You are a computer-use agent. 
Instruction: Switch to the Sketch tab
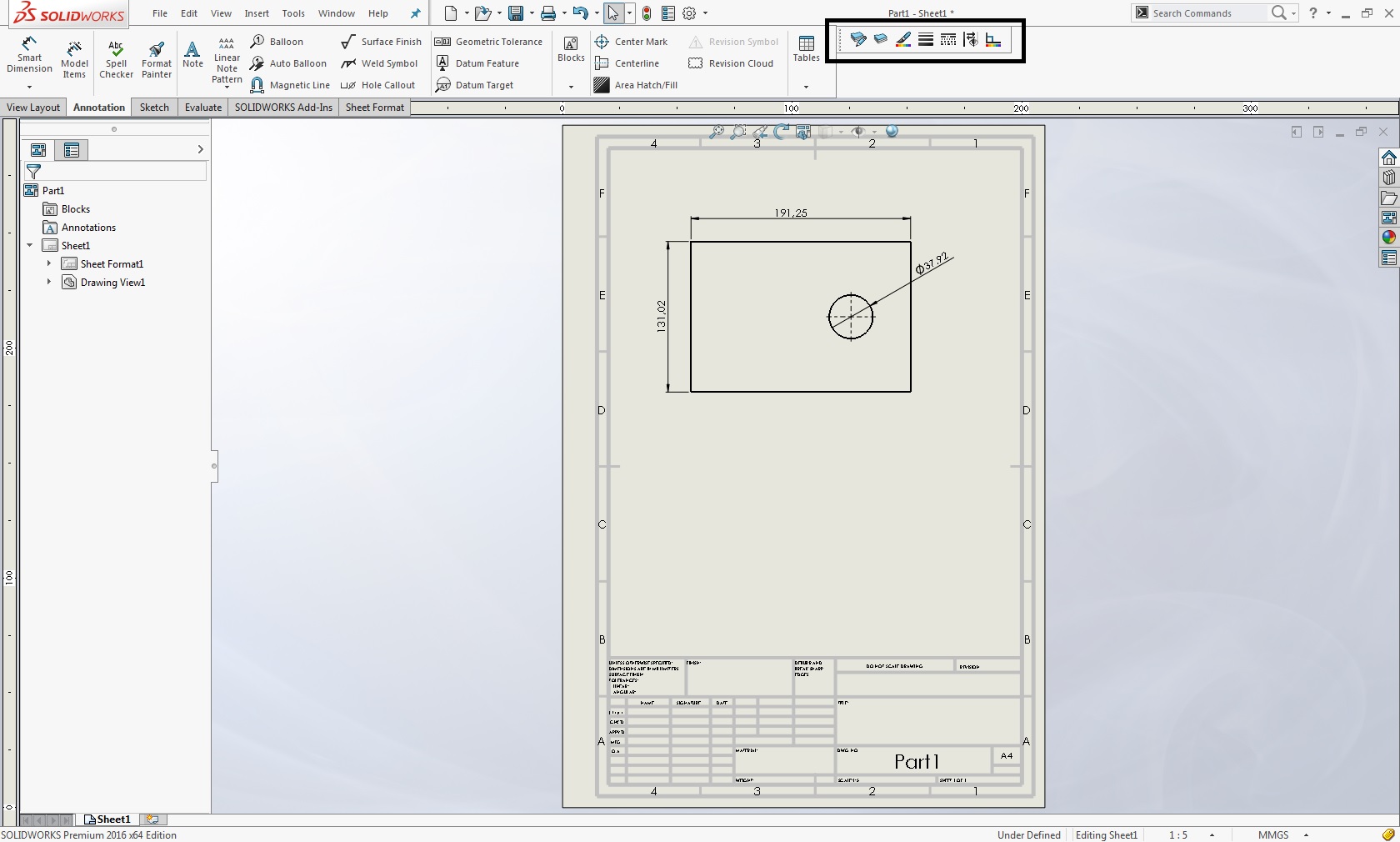(154, 108)
